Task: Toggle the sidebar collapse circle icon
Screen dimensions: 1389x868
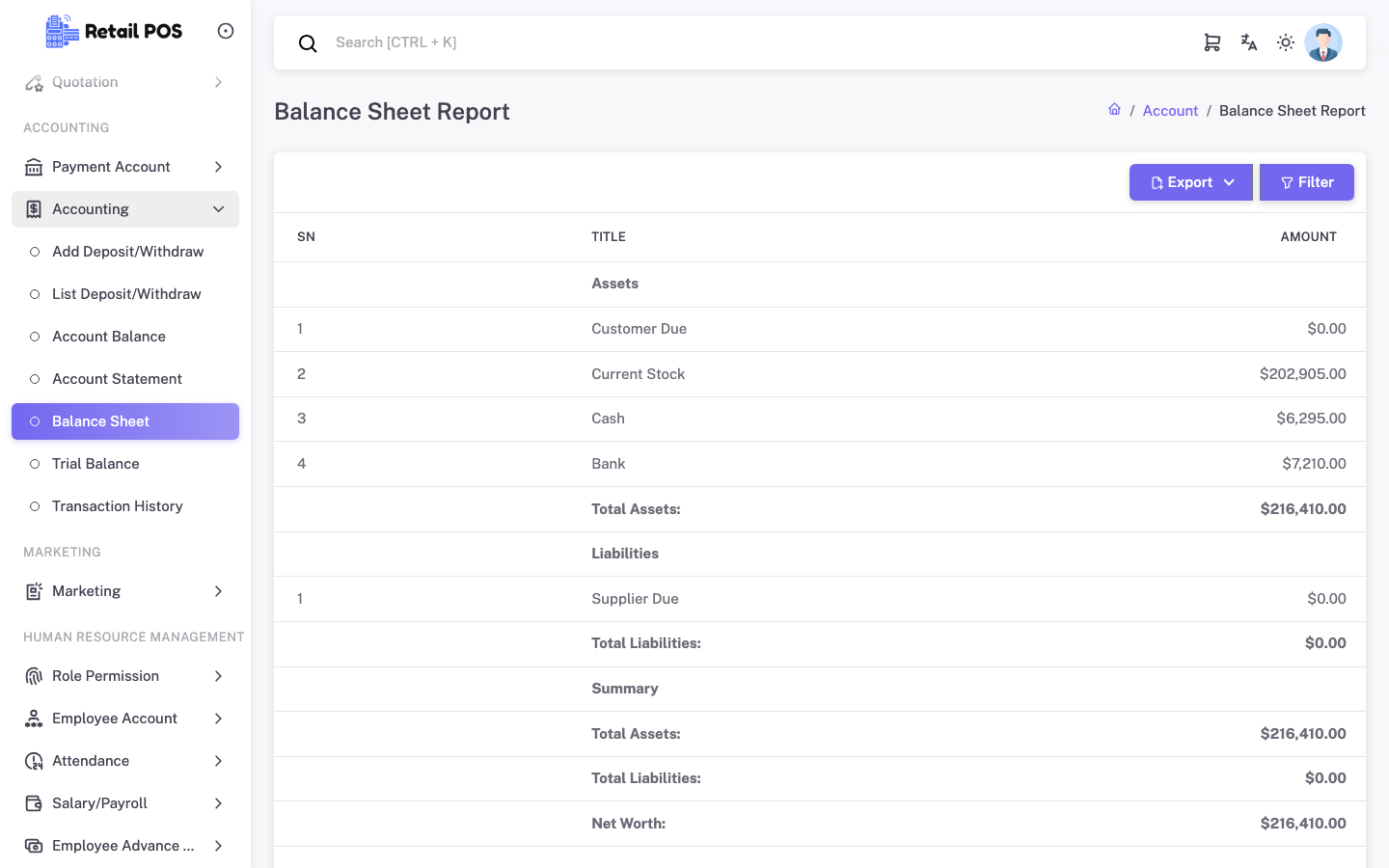Action: [x=226, y=31]
